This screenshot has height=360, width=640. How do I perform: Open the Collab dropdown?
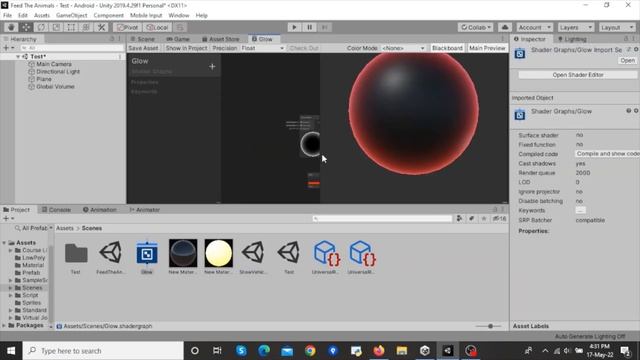click(x=476, y=27)
